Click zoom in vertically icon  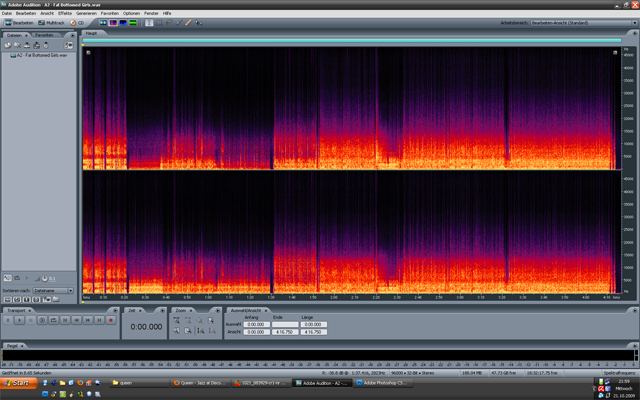click(x=200, y=331)
